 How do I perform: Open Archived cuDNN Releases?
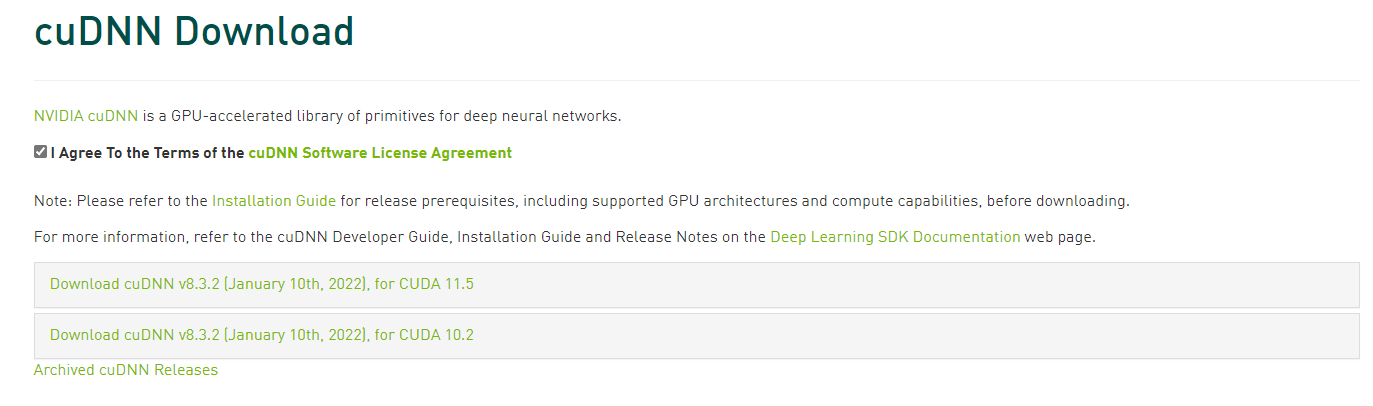click(125, 370)
